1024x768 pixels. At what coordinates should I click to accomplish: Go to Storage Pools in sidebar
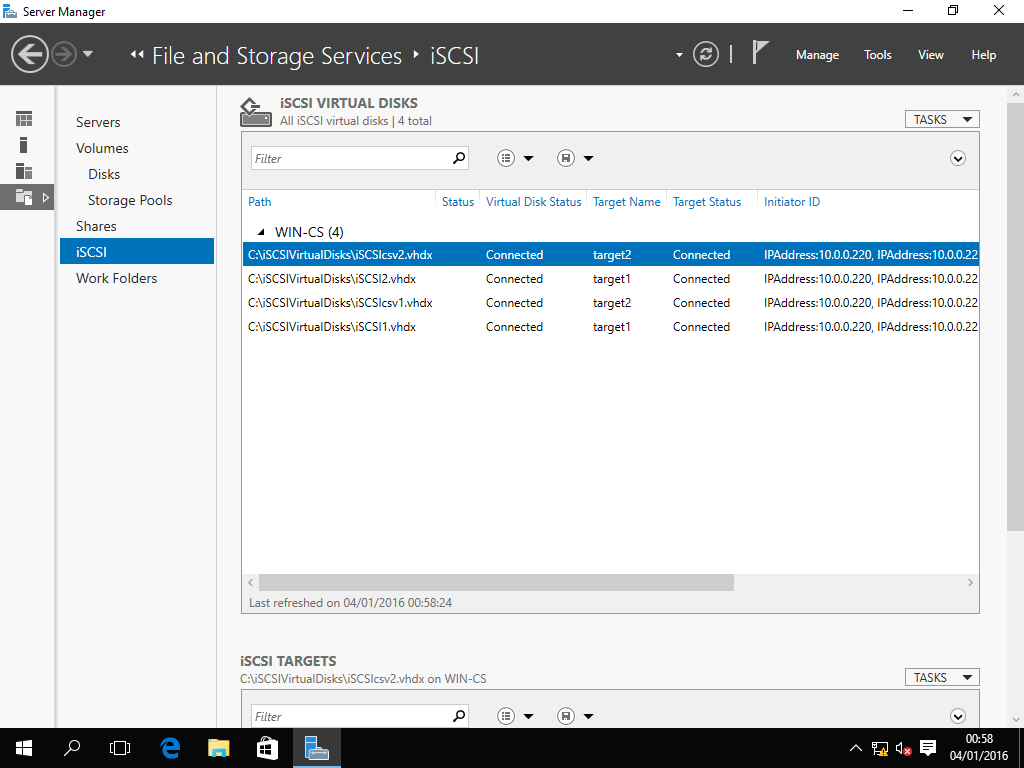130,200
